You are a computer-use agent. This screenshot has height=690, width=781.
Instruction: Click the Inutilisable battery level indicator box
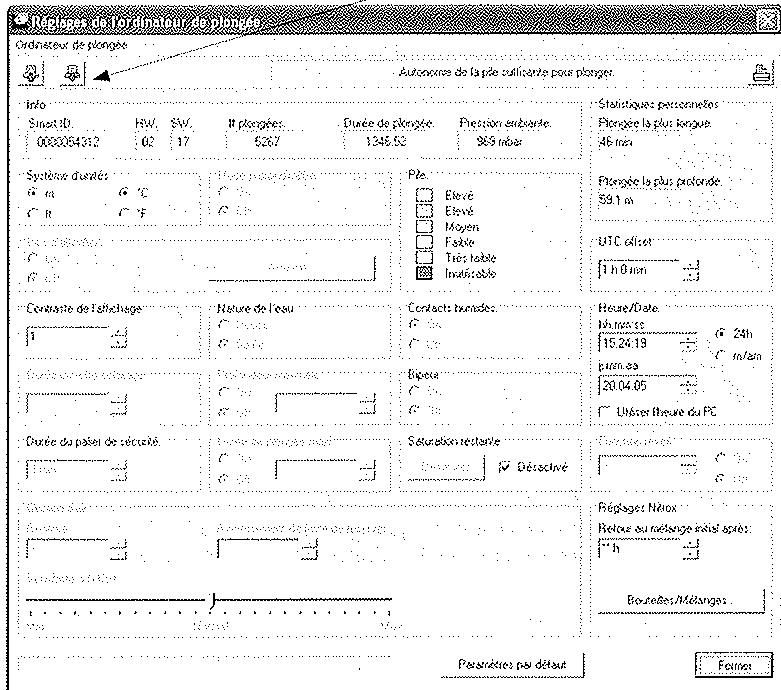pos(424,273)
